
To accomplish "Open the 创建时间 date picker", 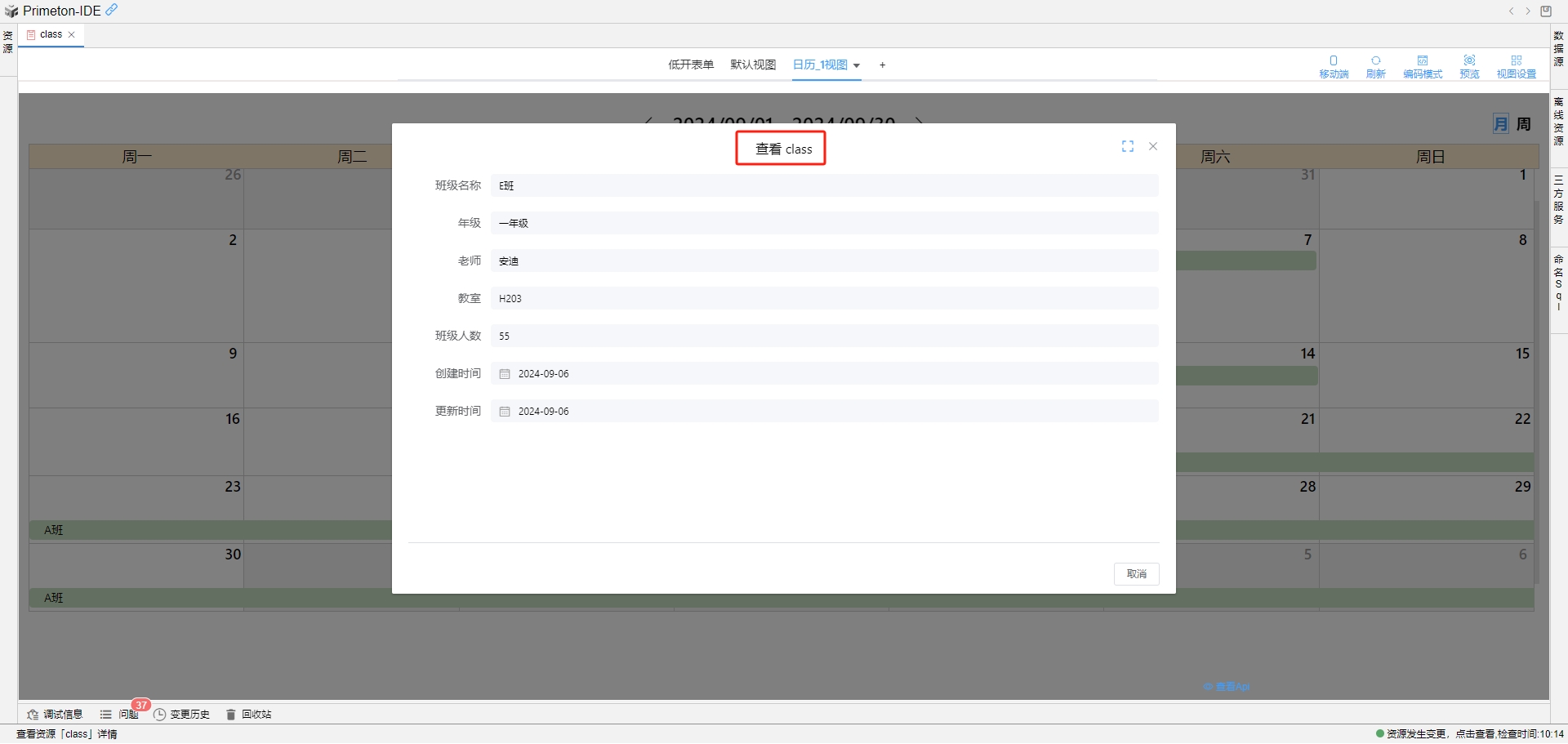I will point(505,374).
